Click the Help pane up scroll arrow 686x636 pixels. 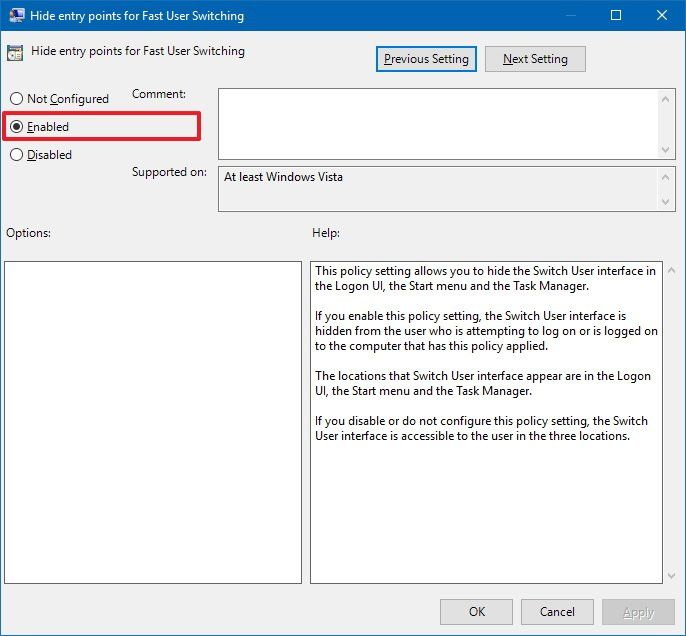coord(671,271)
